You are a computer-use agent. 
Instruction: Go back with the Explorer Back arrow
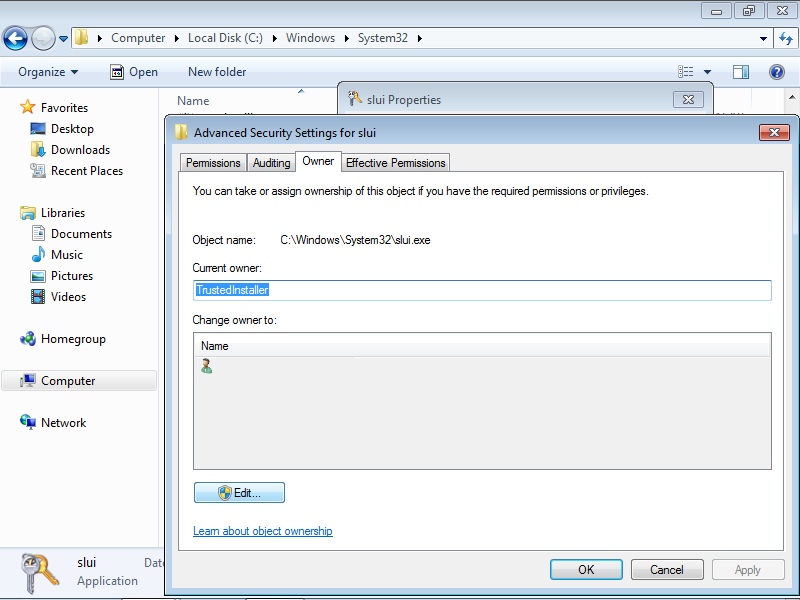[15, 38]
